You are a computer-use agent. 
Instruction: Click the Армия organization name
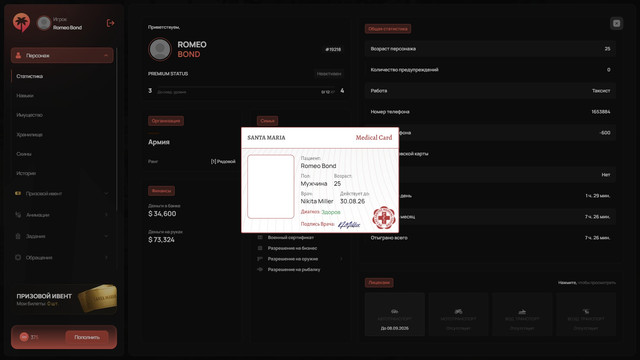point(159,142)
